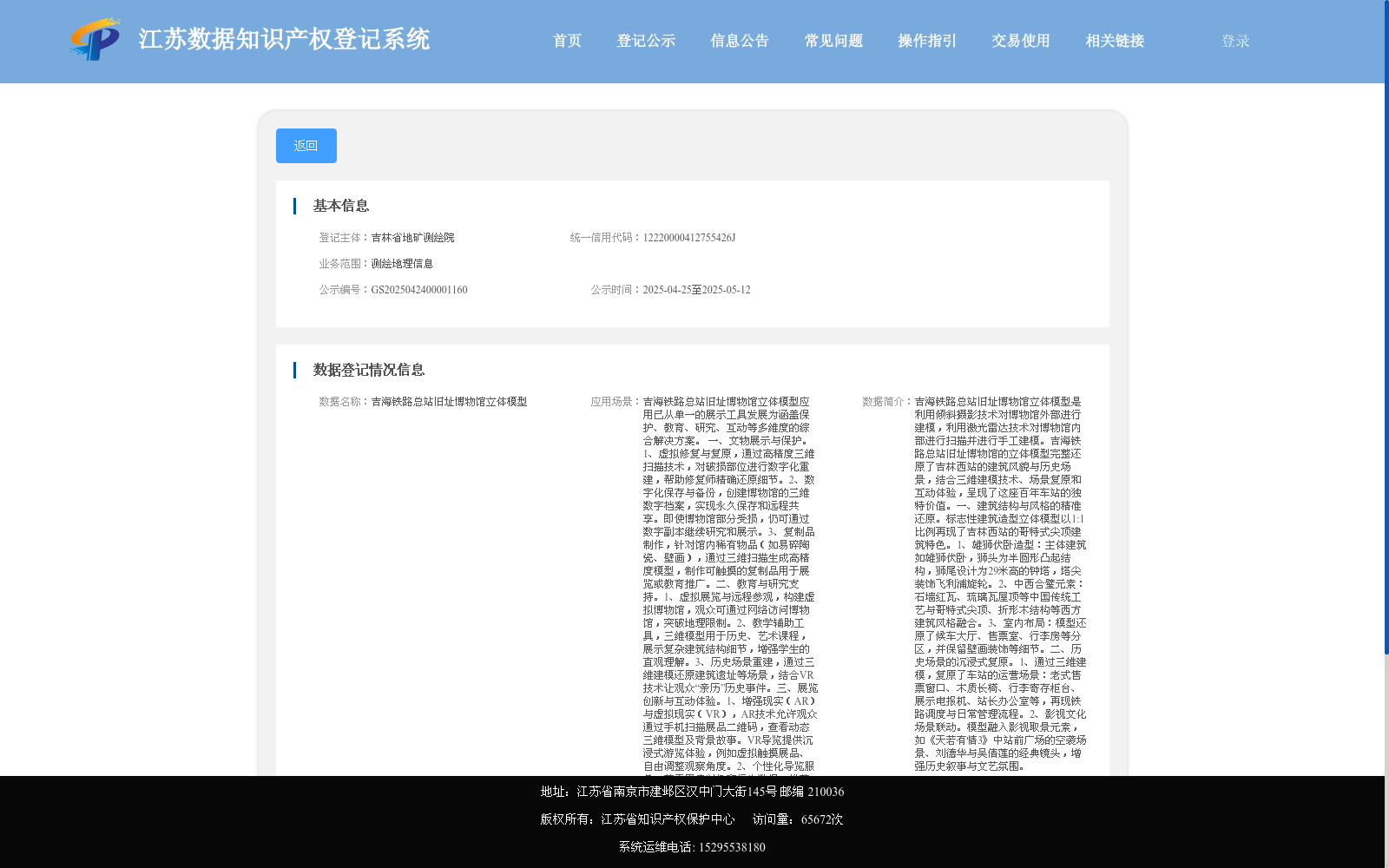Open the 交易使用 menu item
This screenshot has height=868, width=1389.
(x=1021, y=41)
